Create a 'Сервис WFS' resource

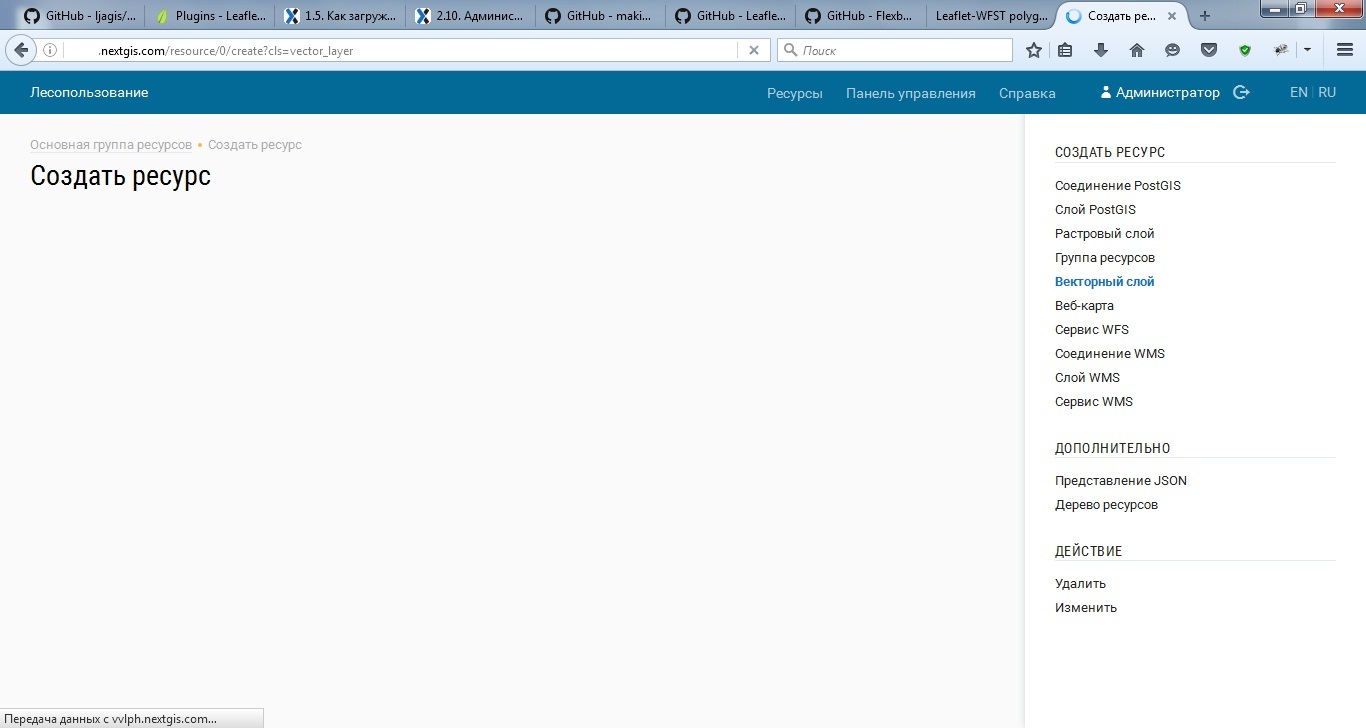point(1092,330)
